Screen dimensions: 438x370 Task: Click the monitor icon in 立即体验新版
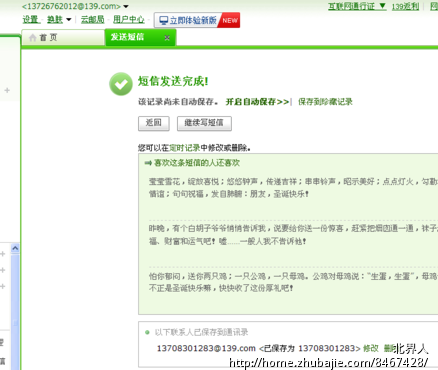(x=163, y=21)
